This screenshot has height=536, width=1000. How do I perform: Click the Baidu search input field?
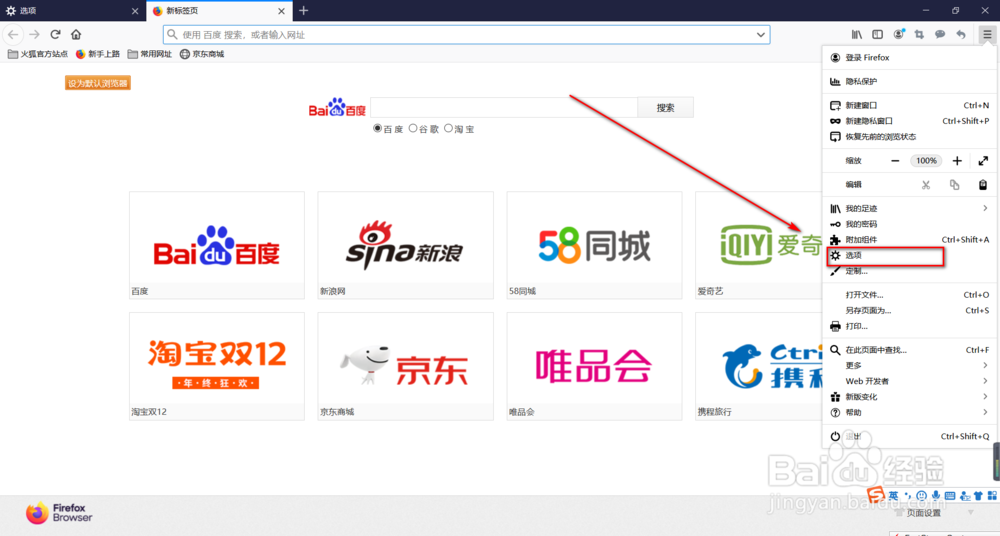click(504, 108)
